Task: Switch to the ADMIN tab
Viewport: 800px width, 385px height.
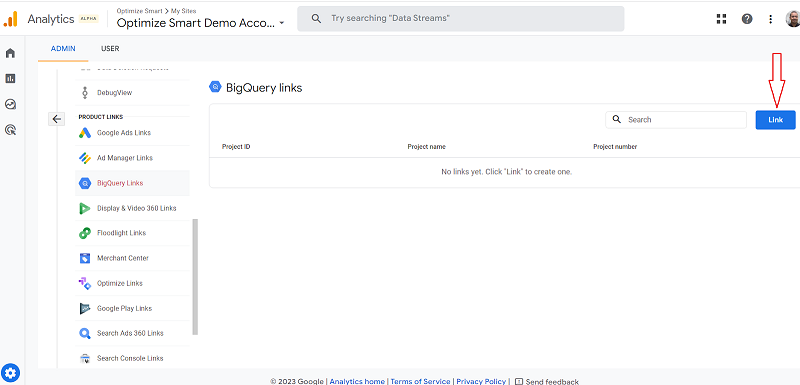Action: (63, 49)
